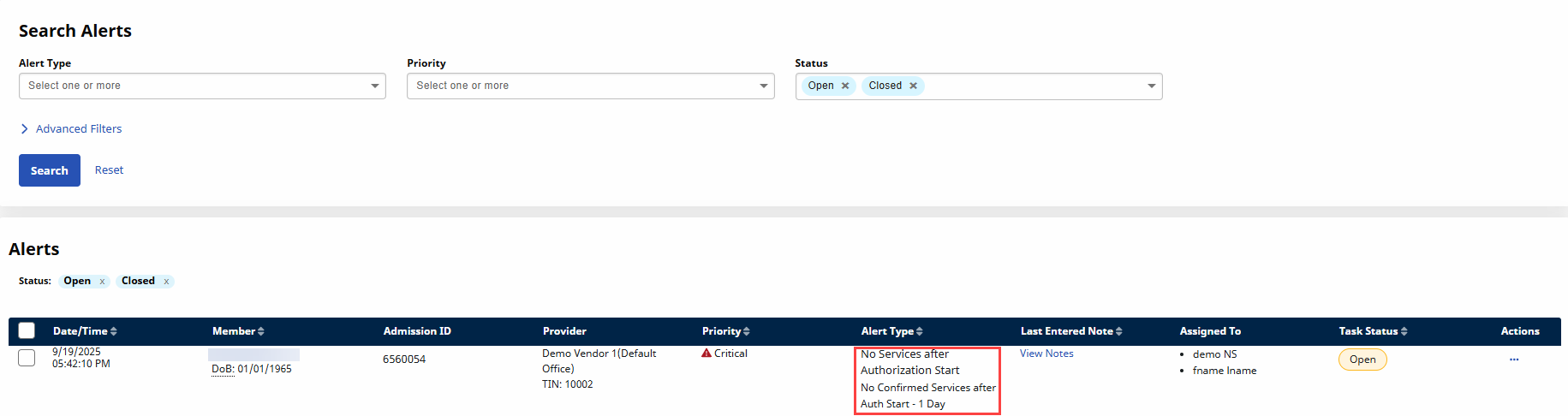Viewport: 1568px width, 416px height.
Task: Click the Reset link
Action: click(109, 170)
